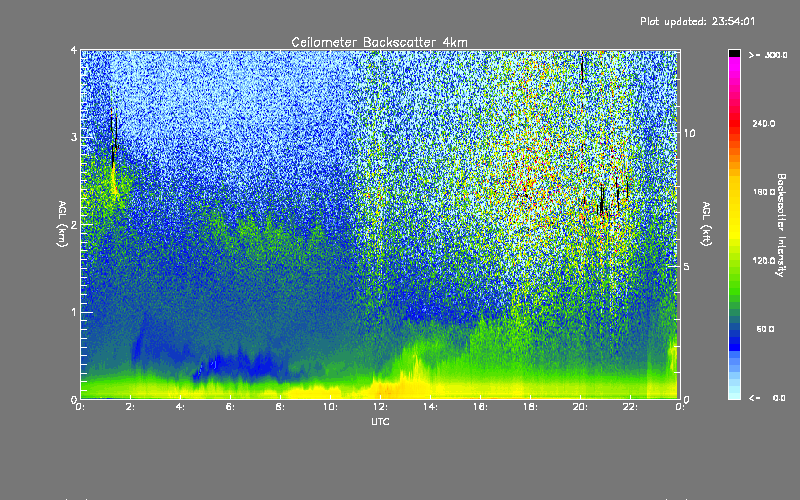Click the '10:' tick label on time axis
800x500 pixels.
[x=331, y=407]
